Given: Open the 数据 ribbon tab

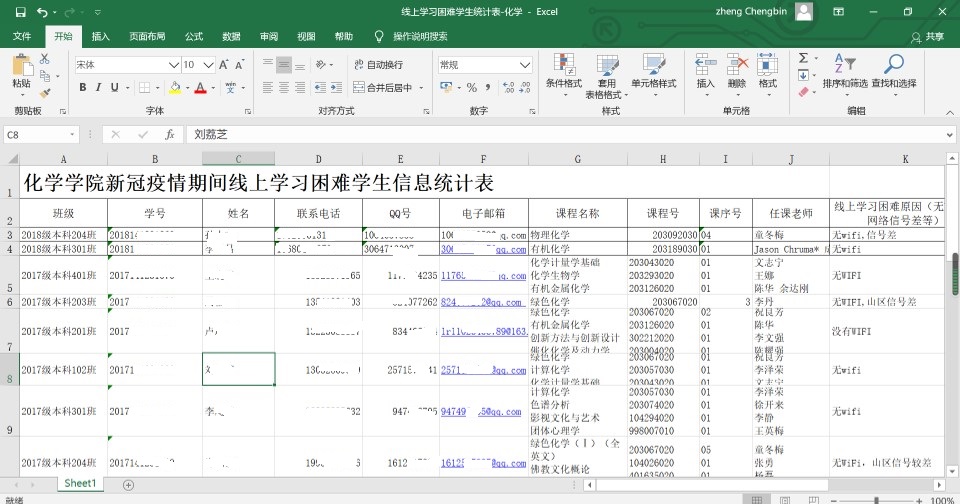Looking at the screenshot, I should pos(231,36).
